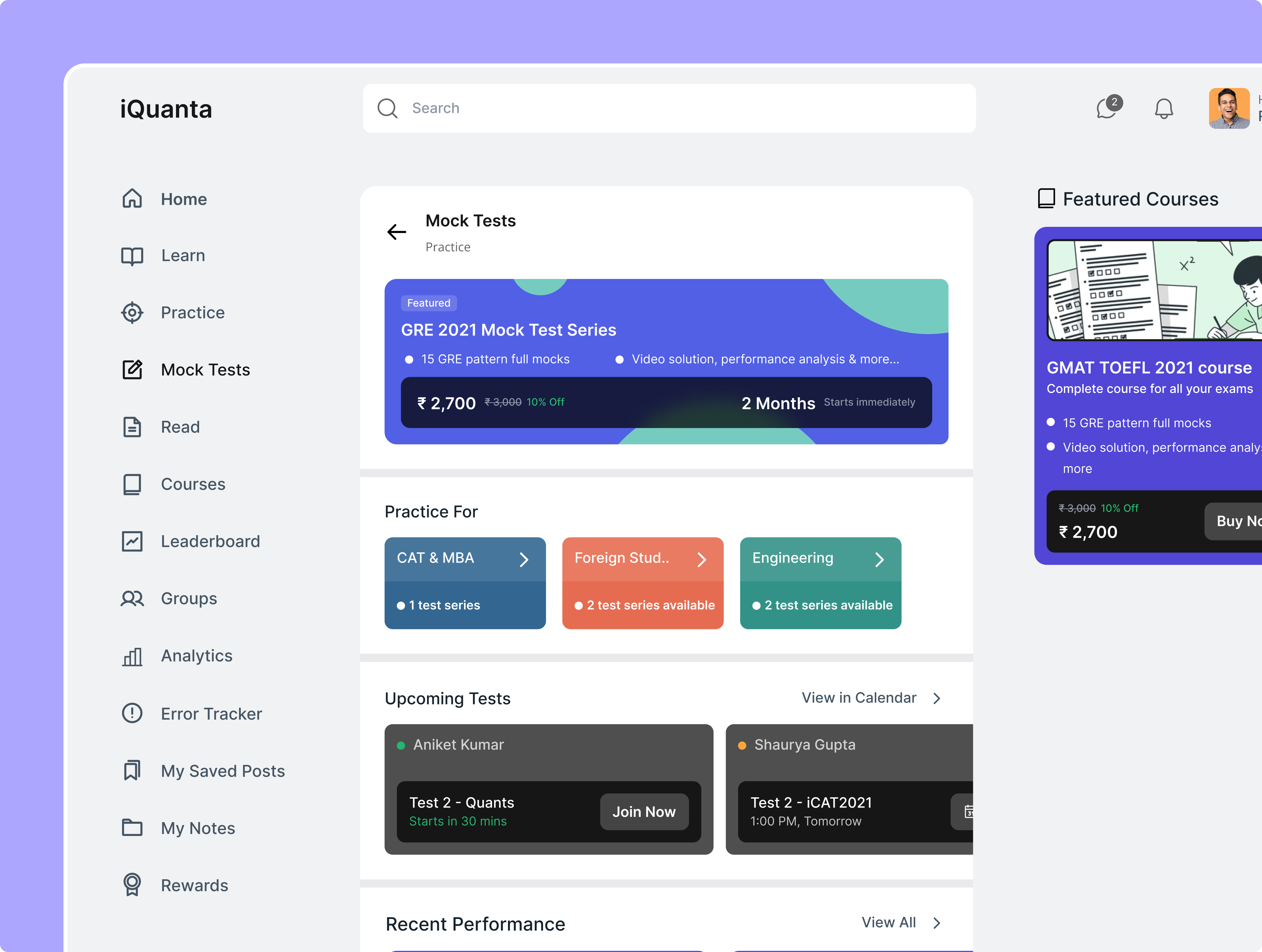Open Leaderboard chart icon in sidebar
This screenshot has width=1262, height=952.
pyautogui.click(x=132, y=541)
